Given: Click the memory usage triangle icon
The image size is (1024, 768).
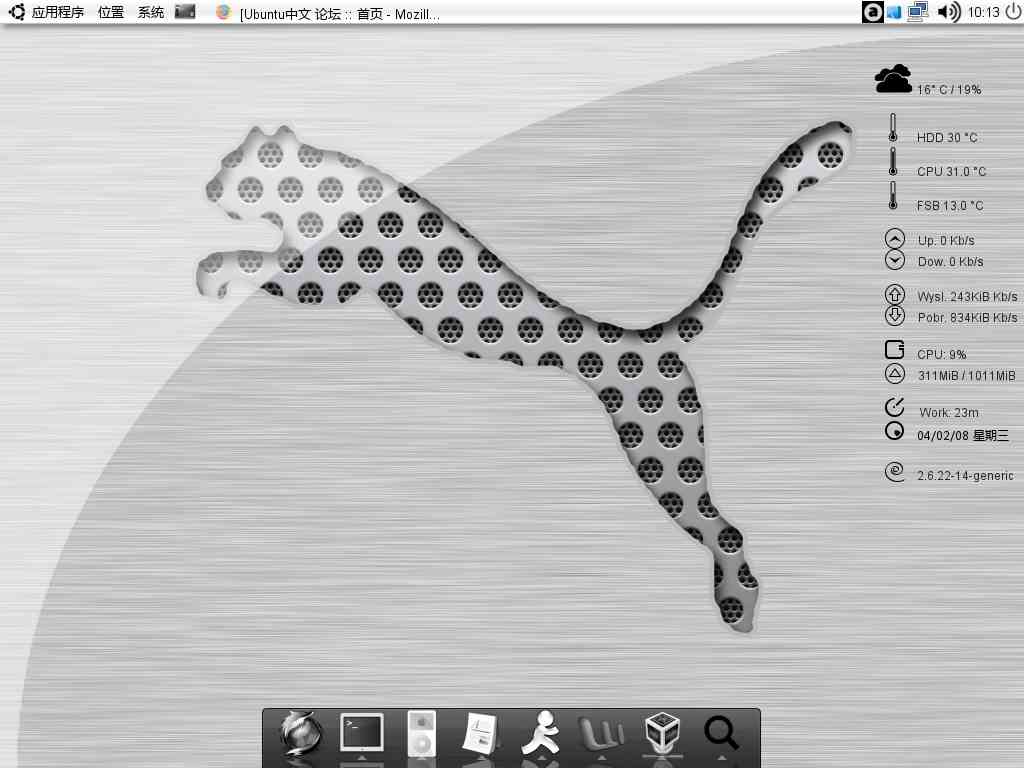Looking at the screenshot, I should pyautogui.click(x=895, y=374).
